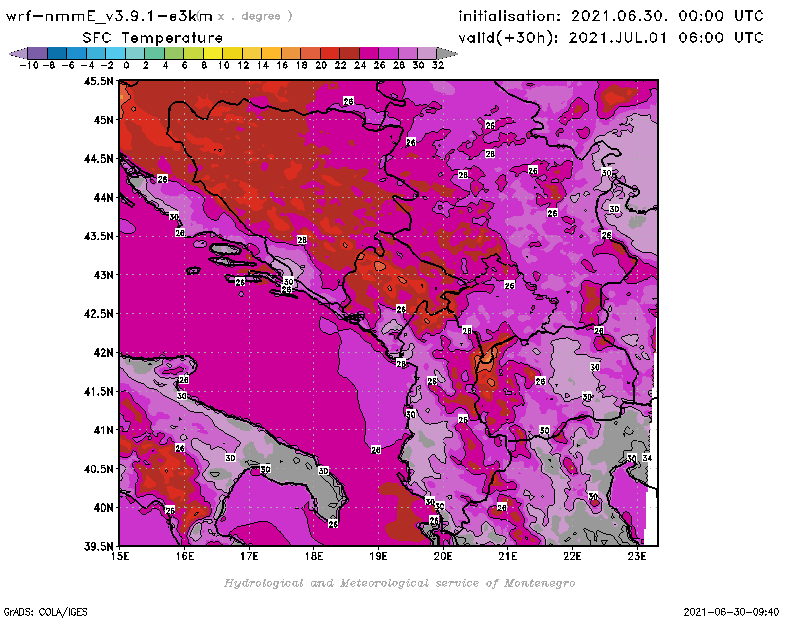
Task: Select the green 2 to 4 legend color segment
Action: pyautogui.click(x=155, y=53)
